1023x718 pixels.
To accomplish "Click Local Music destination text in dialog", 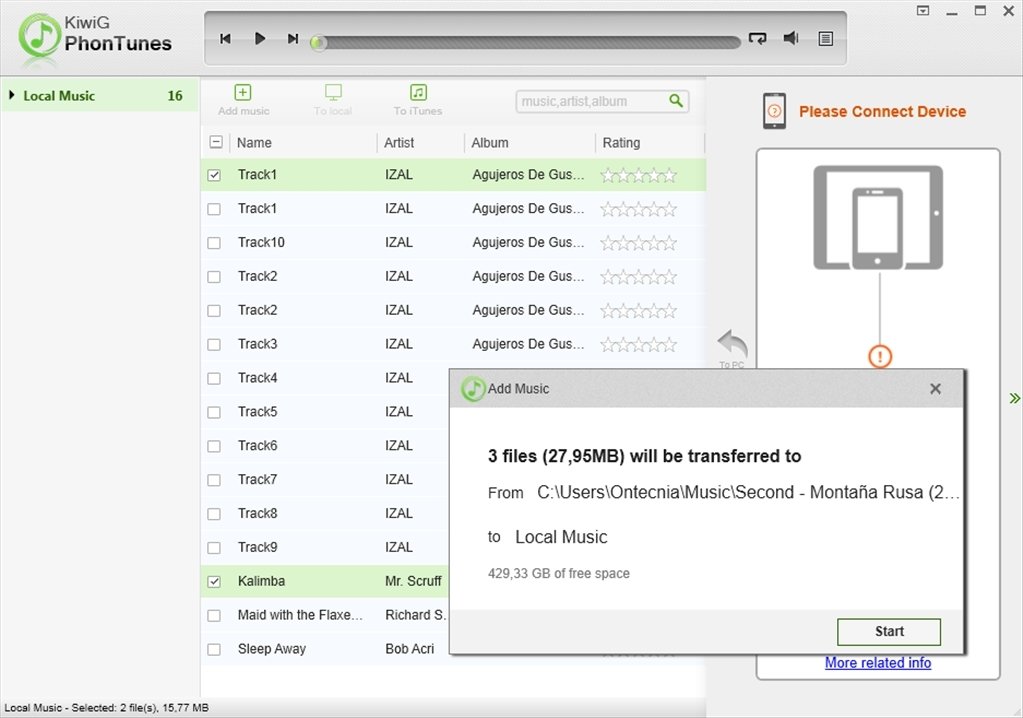I will (x=561, y=537).
